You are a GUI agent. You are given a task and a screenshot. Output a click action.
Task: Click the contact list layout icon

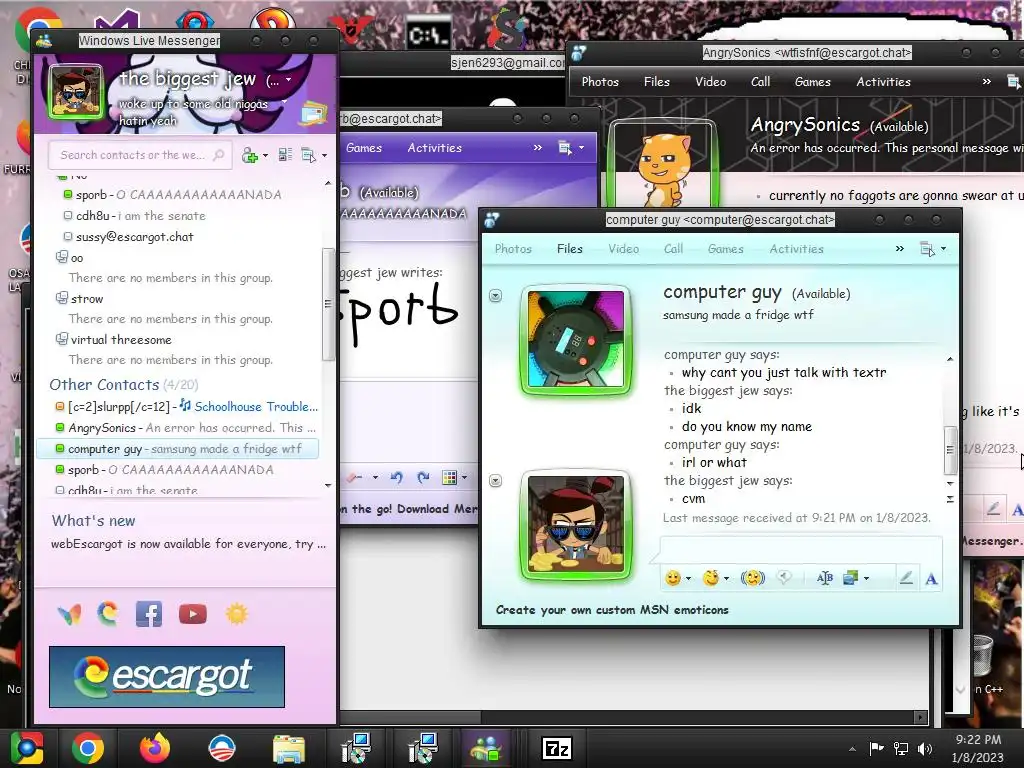click(x=285, y=155)
